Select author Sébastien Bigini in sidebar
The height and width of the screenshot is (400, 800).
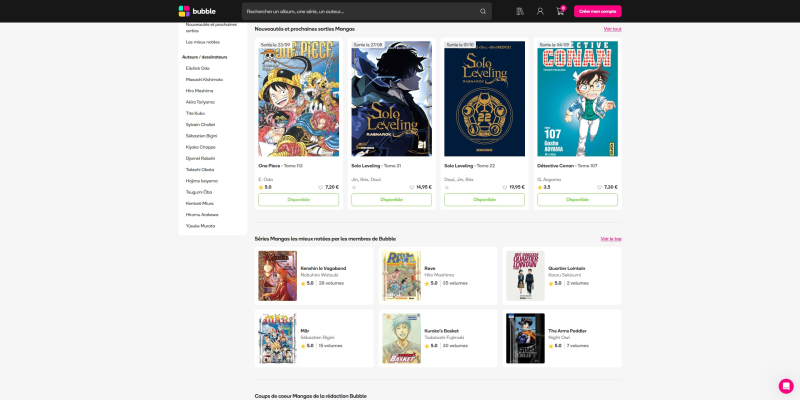[x=201, y=136]
